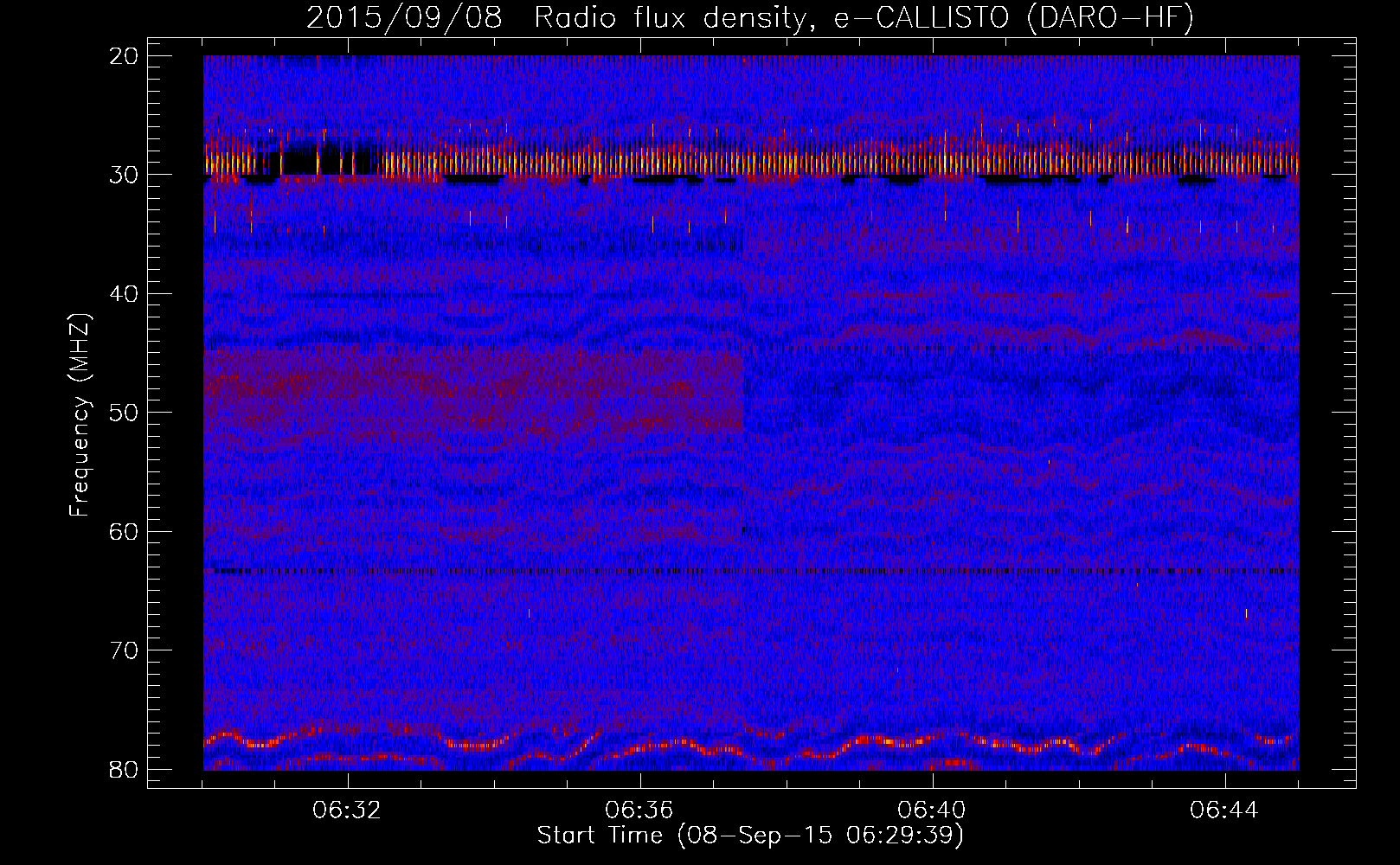Click the plot title "Radio flux density, e-CALLISTO (DARO-HF)"

[x=864, y=18]
